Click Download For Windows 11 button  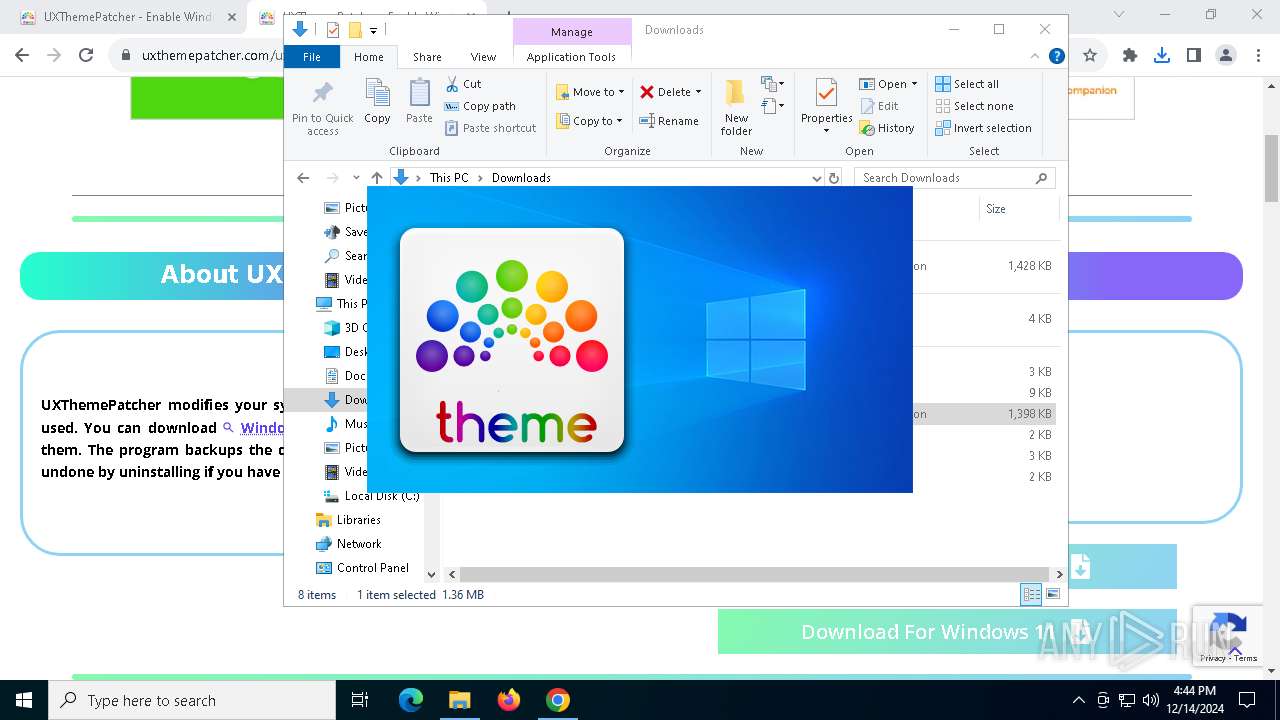pos(947,632)
